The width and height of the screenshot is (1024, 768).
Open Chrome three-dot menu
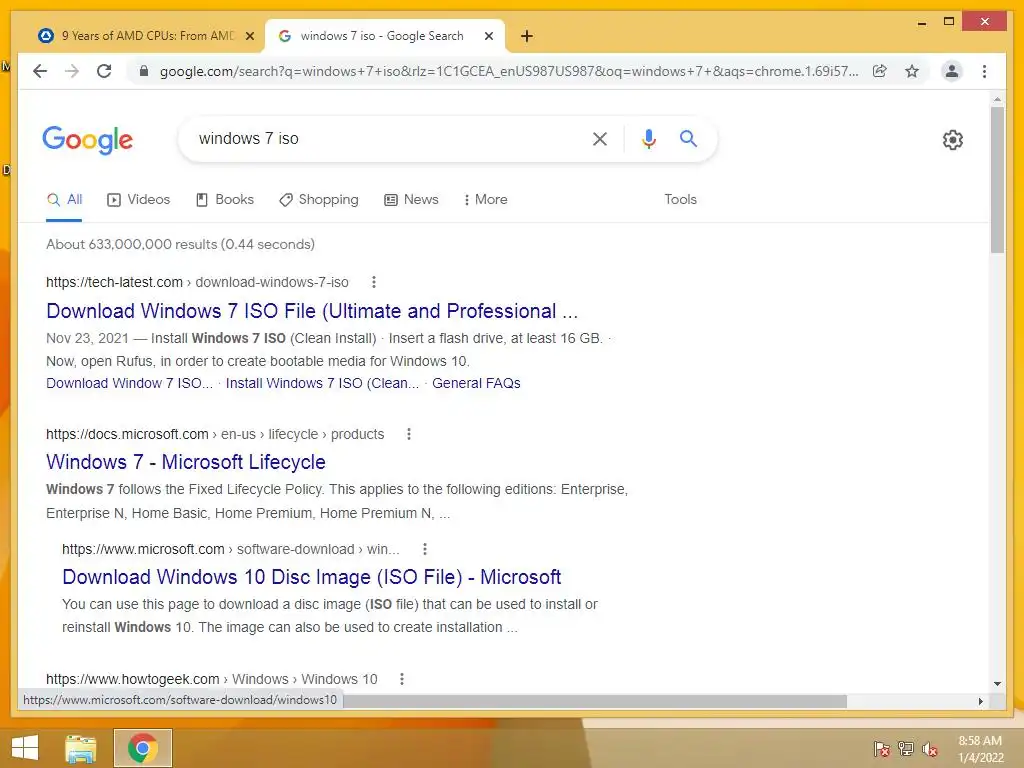tap(984, 71)
